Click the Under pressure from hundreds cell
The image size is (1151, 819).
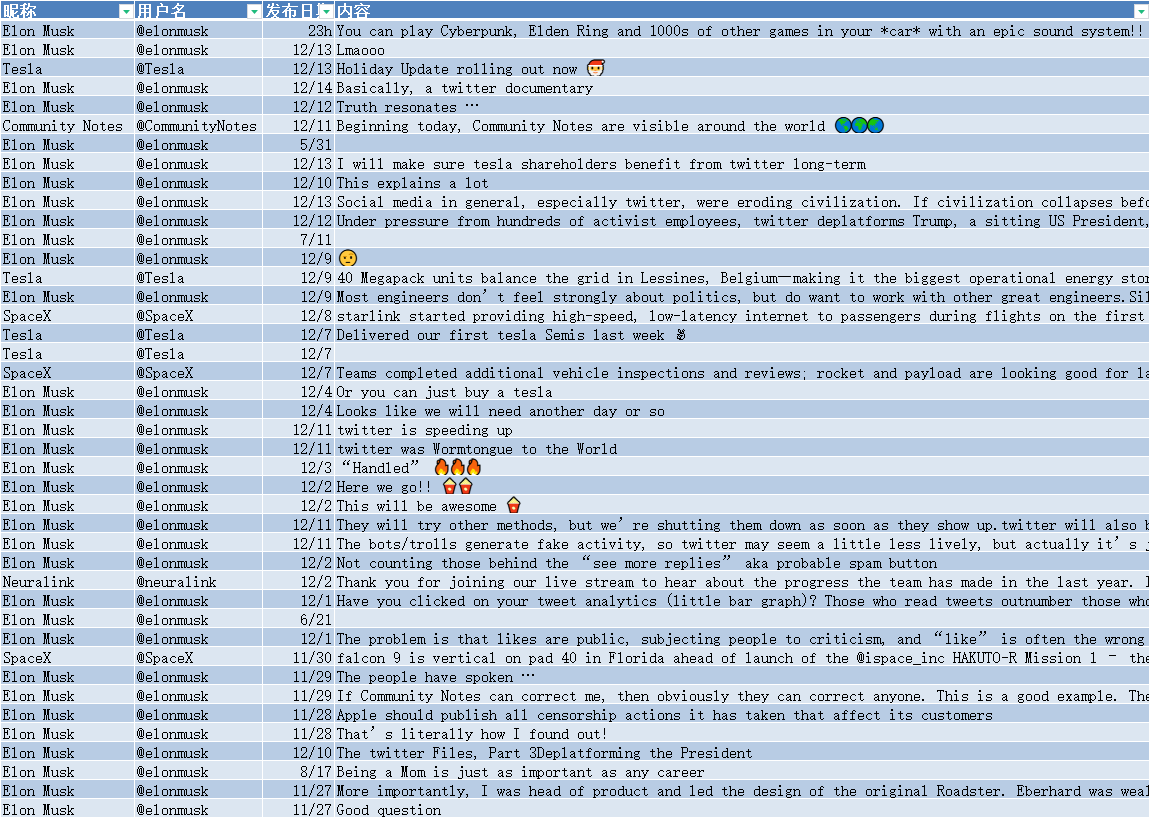pyautogui.click(x=742, y=221)
